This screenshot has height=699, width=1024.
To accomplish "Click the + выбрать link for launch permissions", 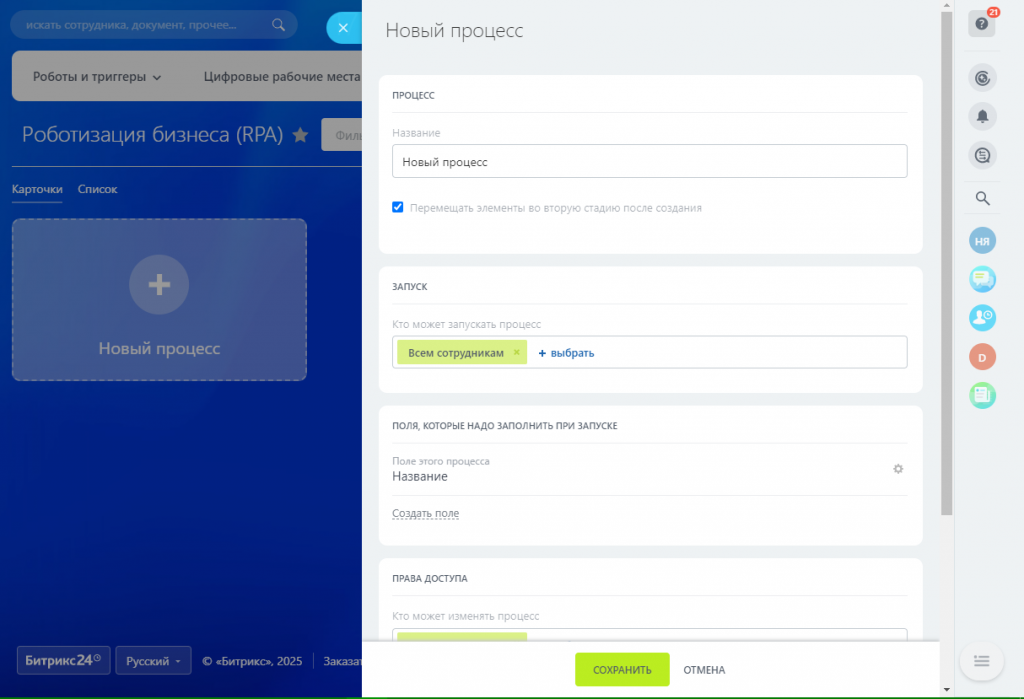I will click(566, 353).
